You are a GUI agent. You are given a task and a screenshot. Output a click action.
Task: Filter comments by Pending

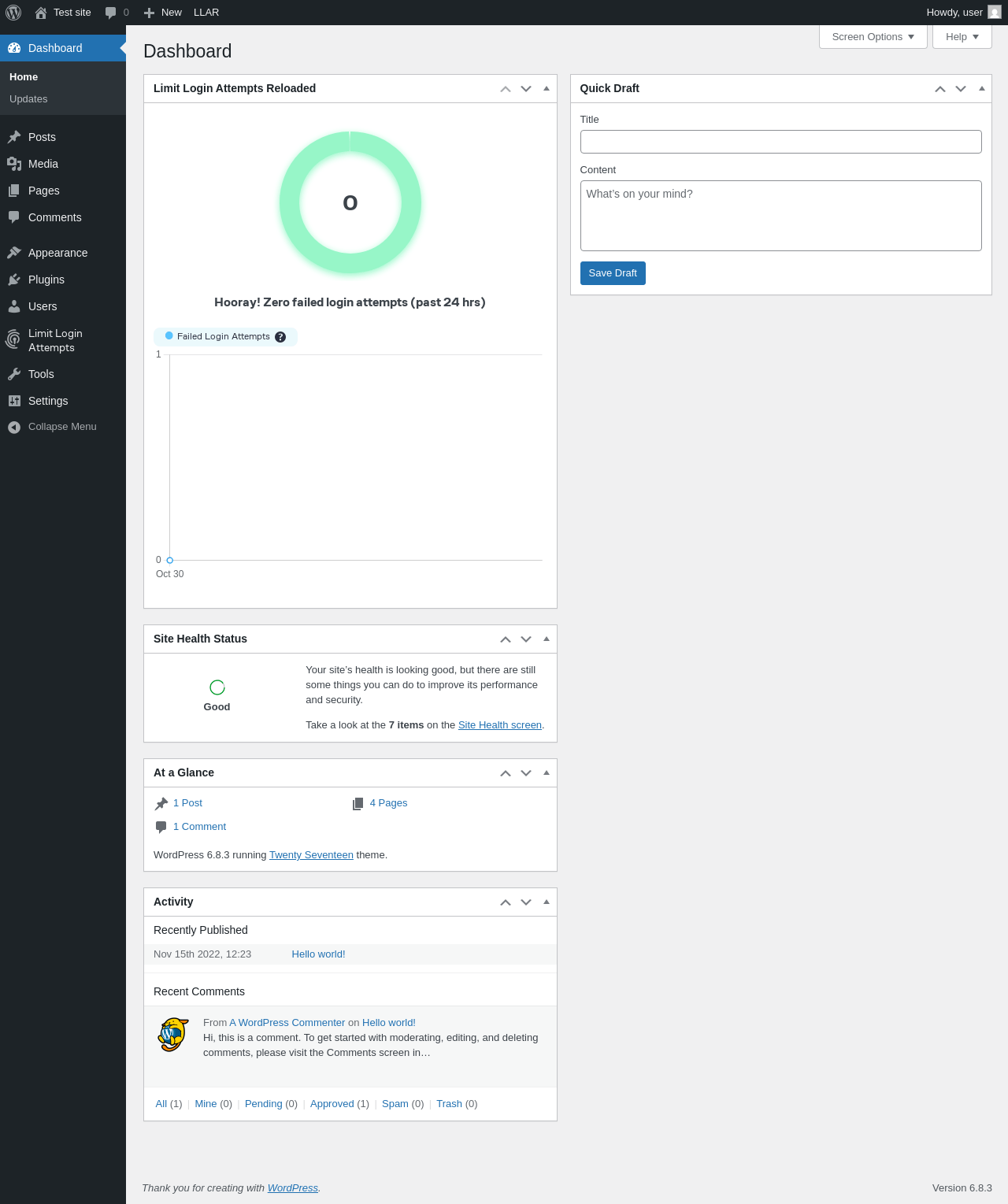point(263,1104)
